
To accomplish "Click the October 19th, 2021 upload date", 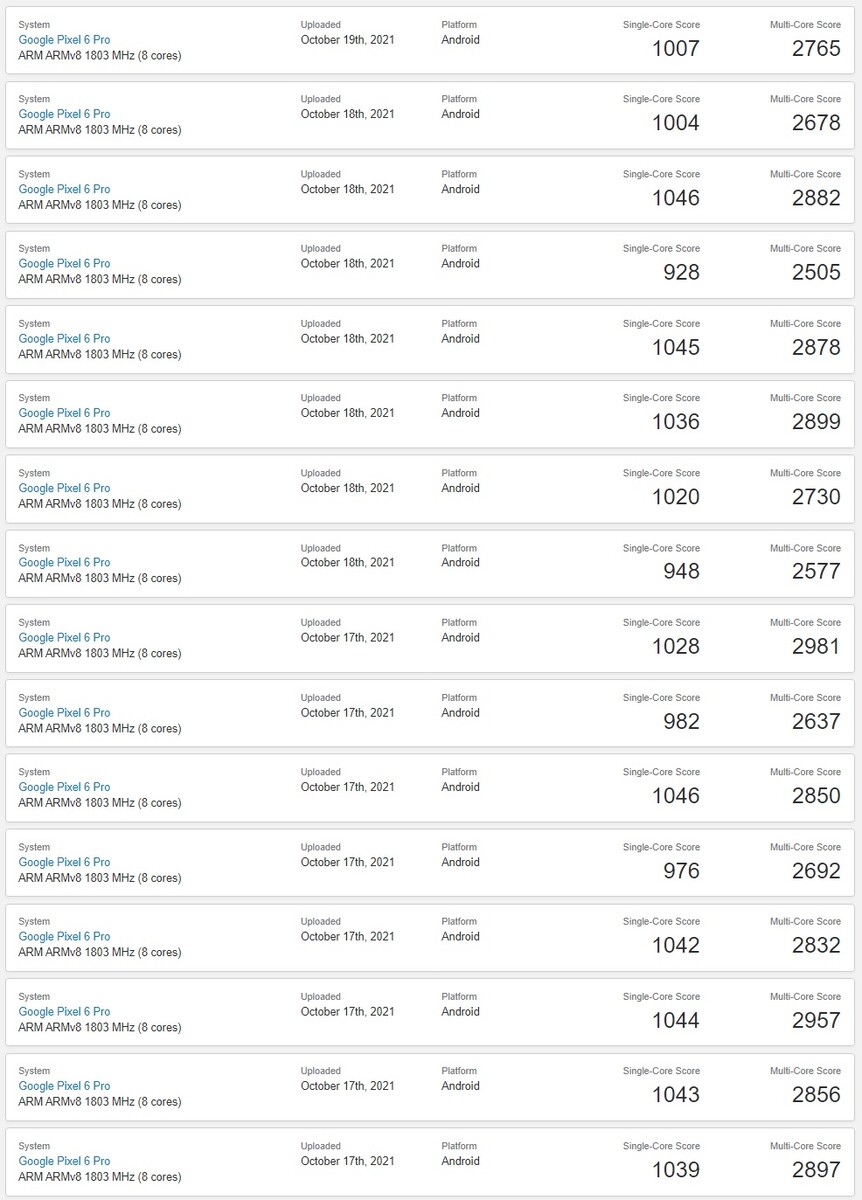I will 347,40.
